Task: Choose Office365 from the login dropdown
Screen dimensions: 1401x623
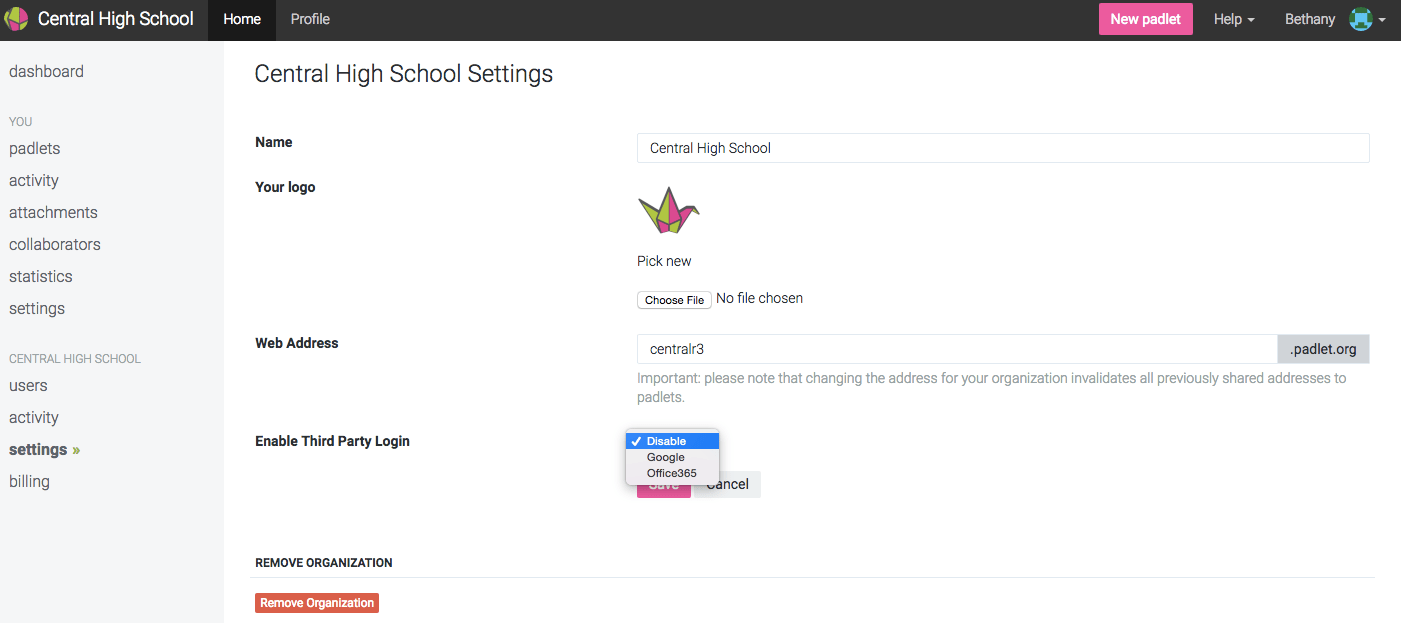Action: point(670,473)
